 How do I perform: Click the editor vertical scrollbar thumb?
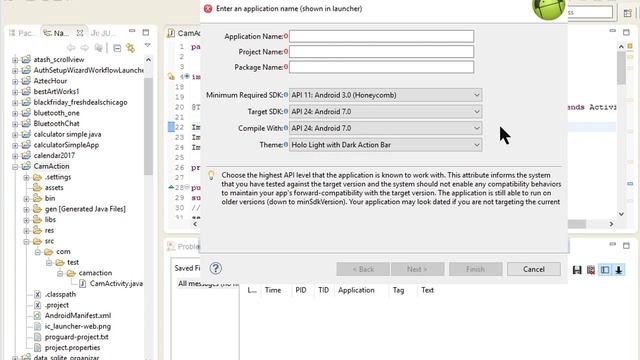[621, 68]
